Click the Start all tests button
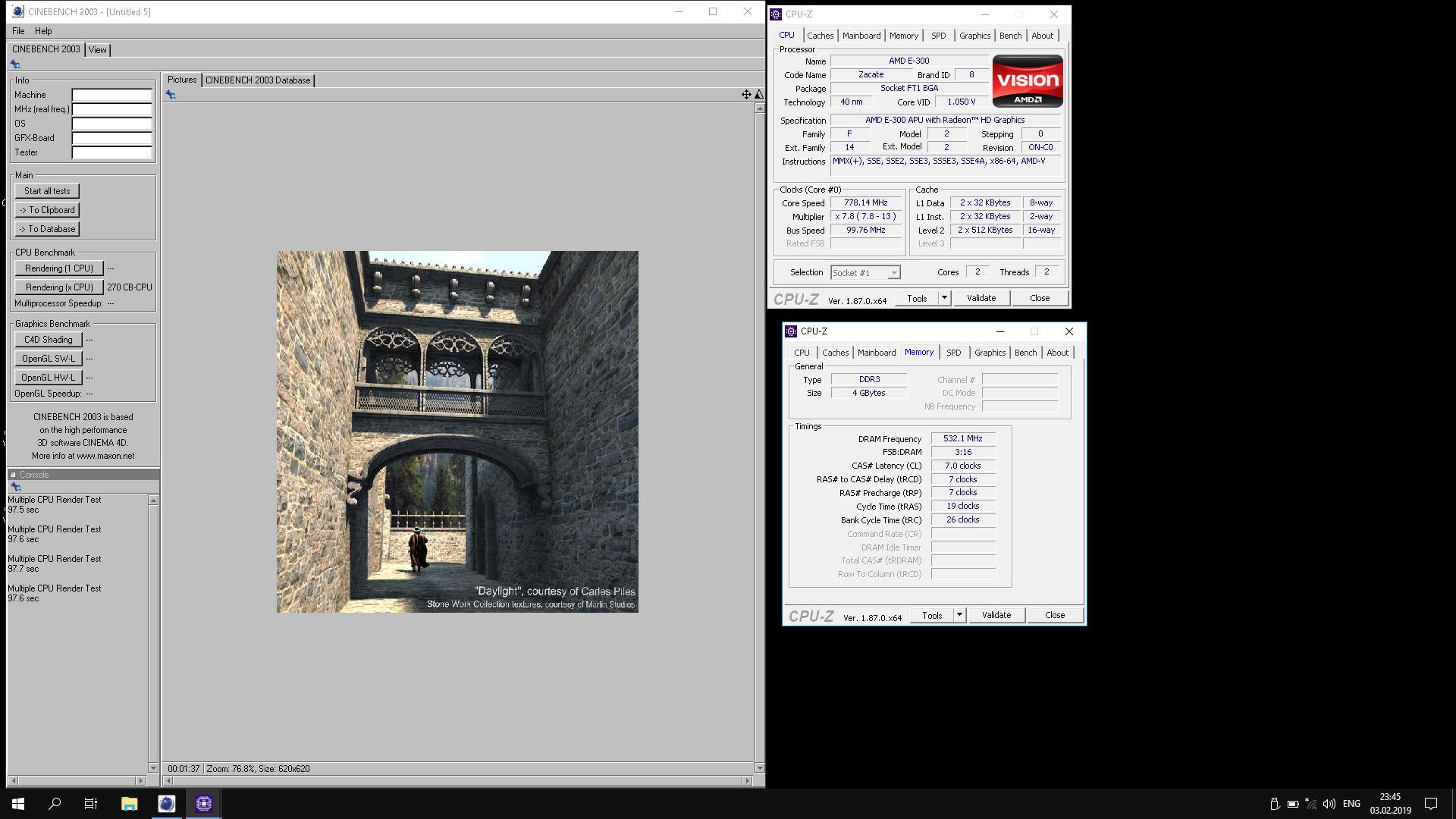1456x819 pixels. coord(47,191)
